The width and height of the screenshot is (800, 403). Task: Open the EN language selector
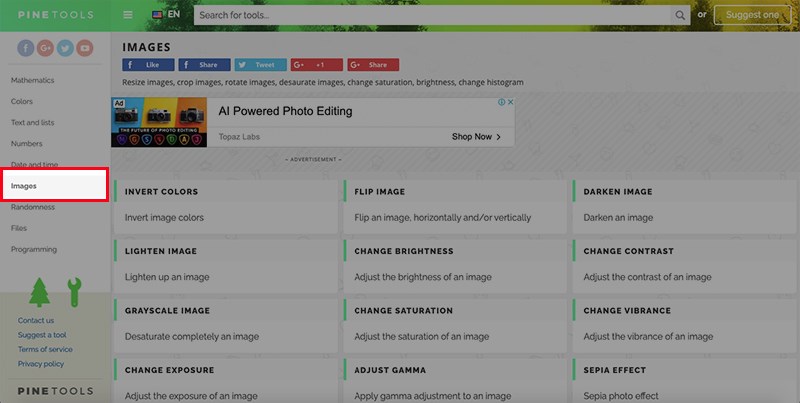166,14
